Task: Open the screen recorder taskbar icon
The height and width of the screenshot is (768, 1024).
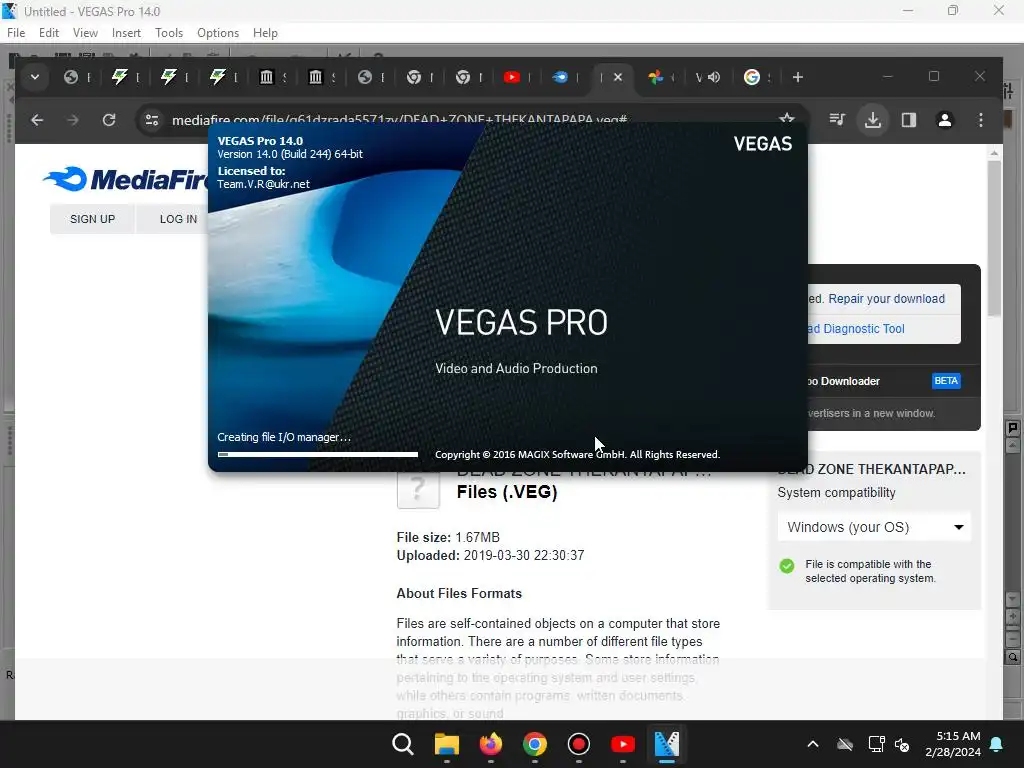Action: point(579,744)
